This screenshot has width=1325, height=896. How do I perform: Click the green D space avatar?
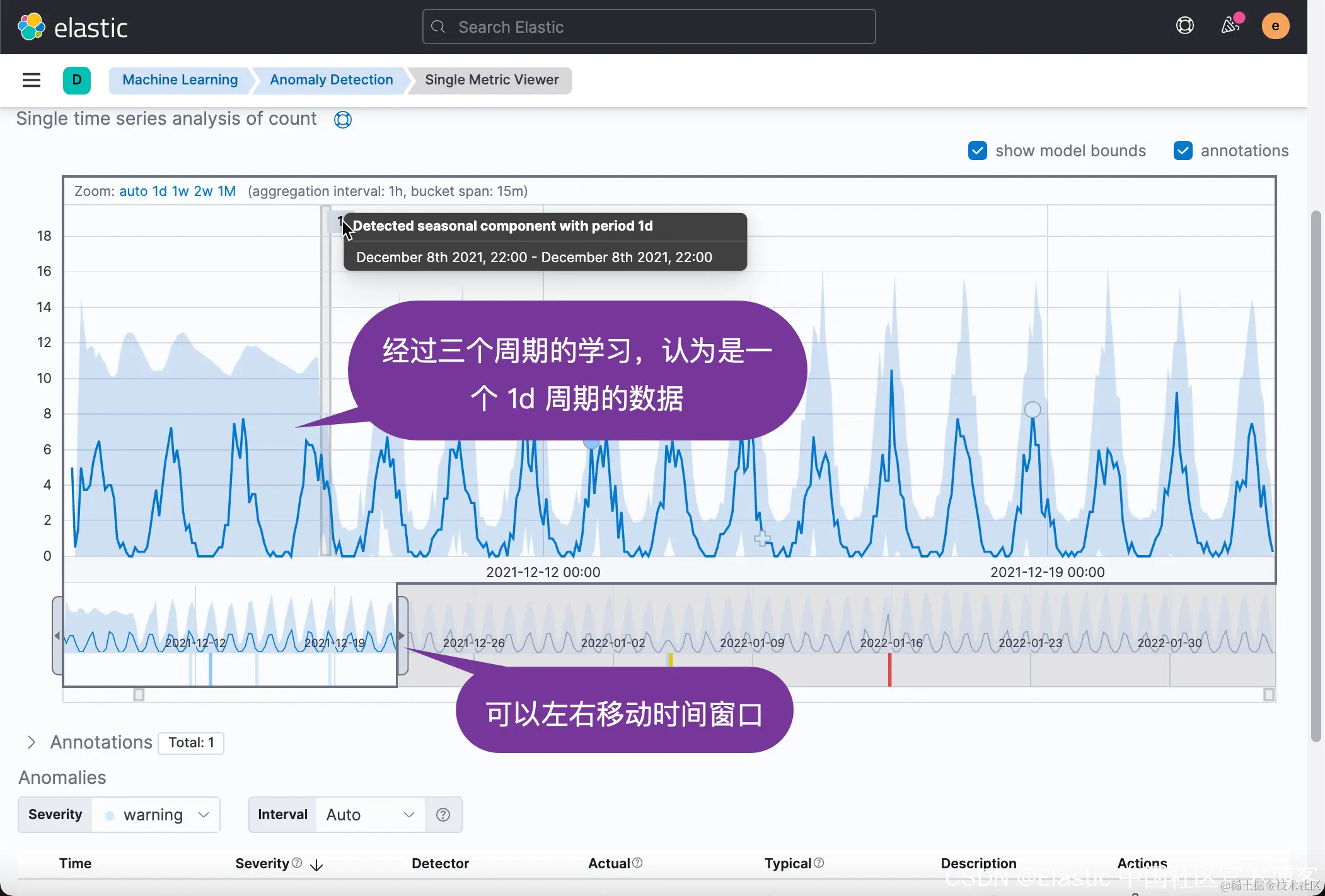pos(77,80)
